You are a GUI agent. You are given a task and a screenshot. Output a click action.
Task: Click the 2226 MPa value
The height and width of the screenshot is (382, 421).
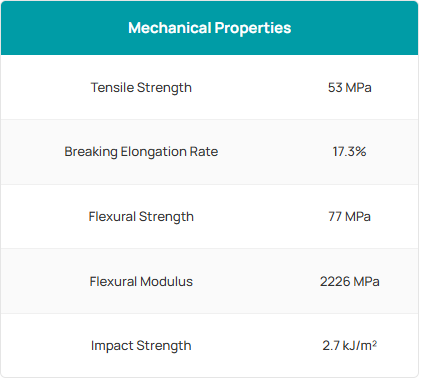point(350,282)
